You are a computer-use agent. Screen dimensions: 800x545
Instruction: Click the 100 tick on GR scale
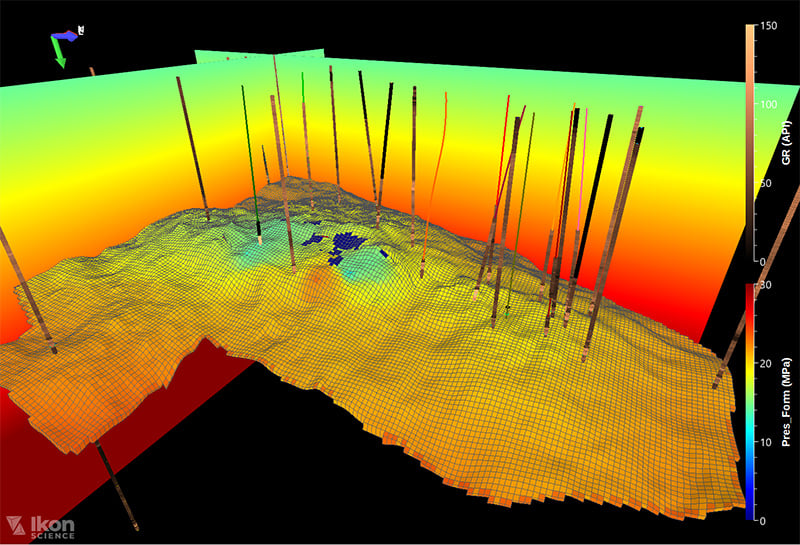(770, 105)
